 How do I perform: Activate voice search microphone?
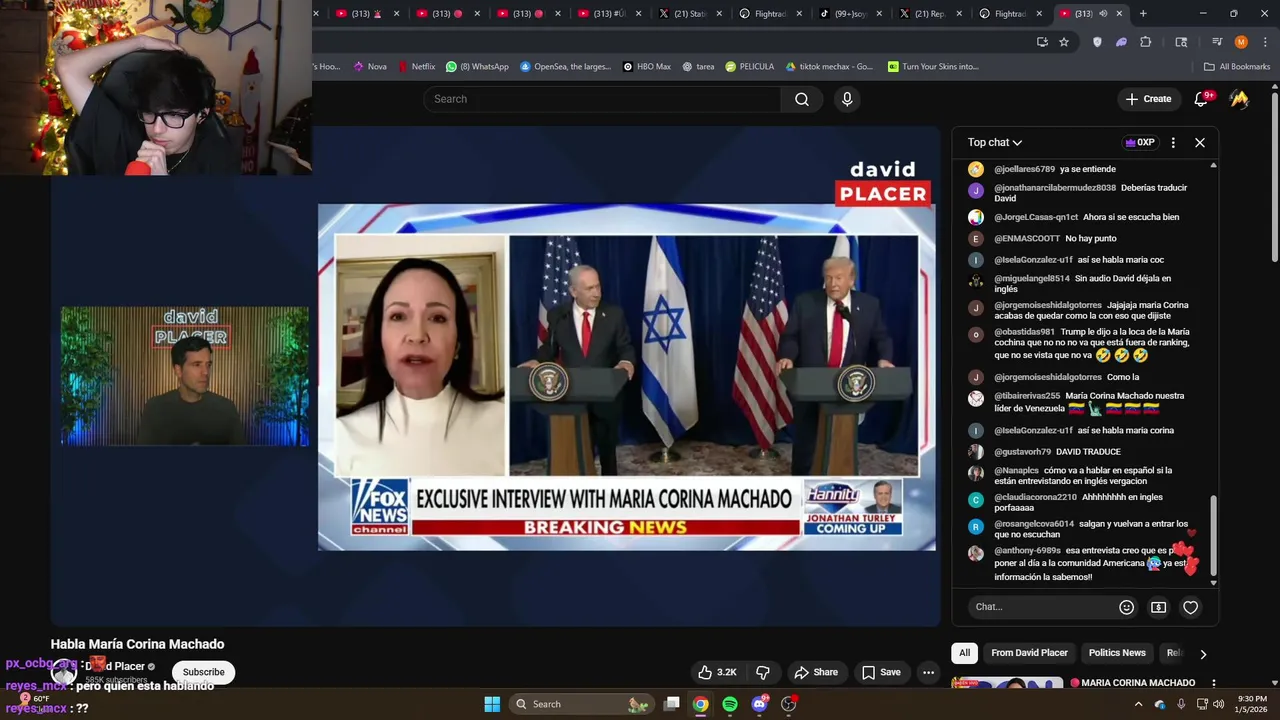coord(847,99)
